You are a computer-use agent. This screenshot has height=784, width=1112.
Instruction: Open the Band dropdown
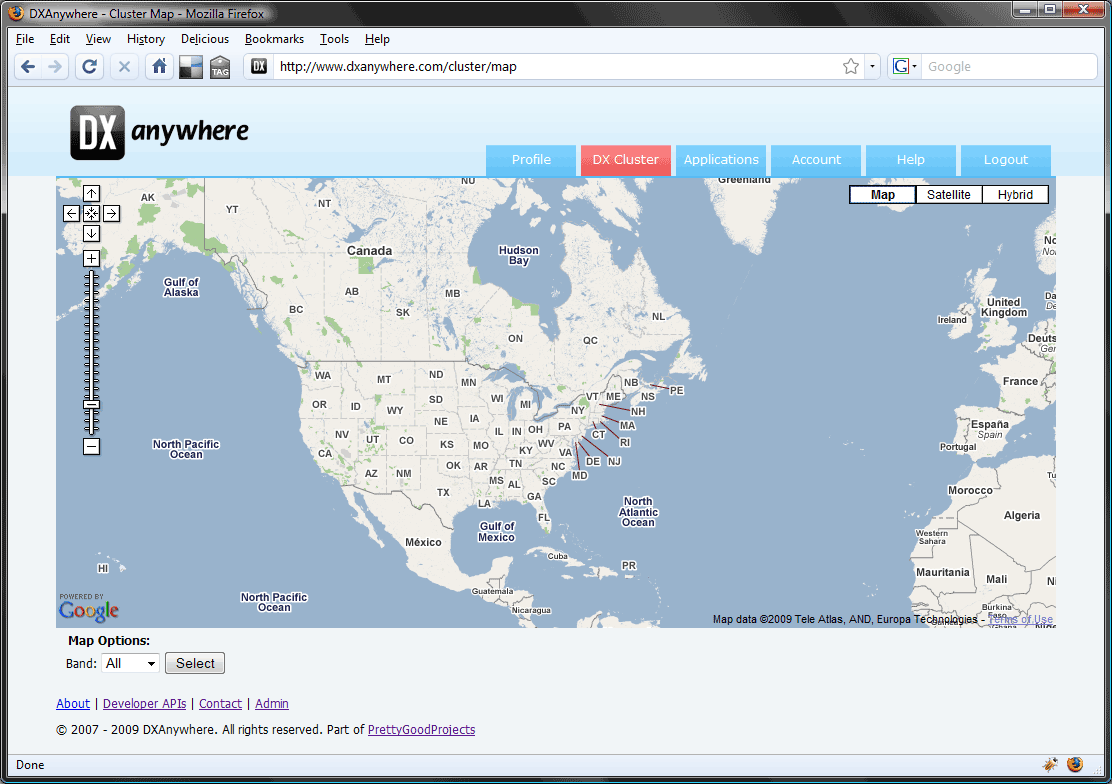pyautogui.click(x=131, y=663)
